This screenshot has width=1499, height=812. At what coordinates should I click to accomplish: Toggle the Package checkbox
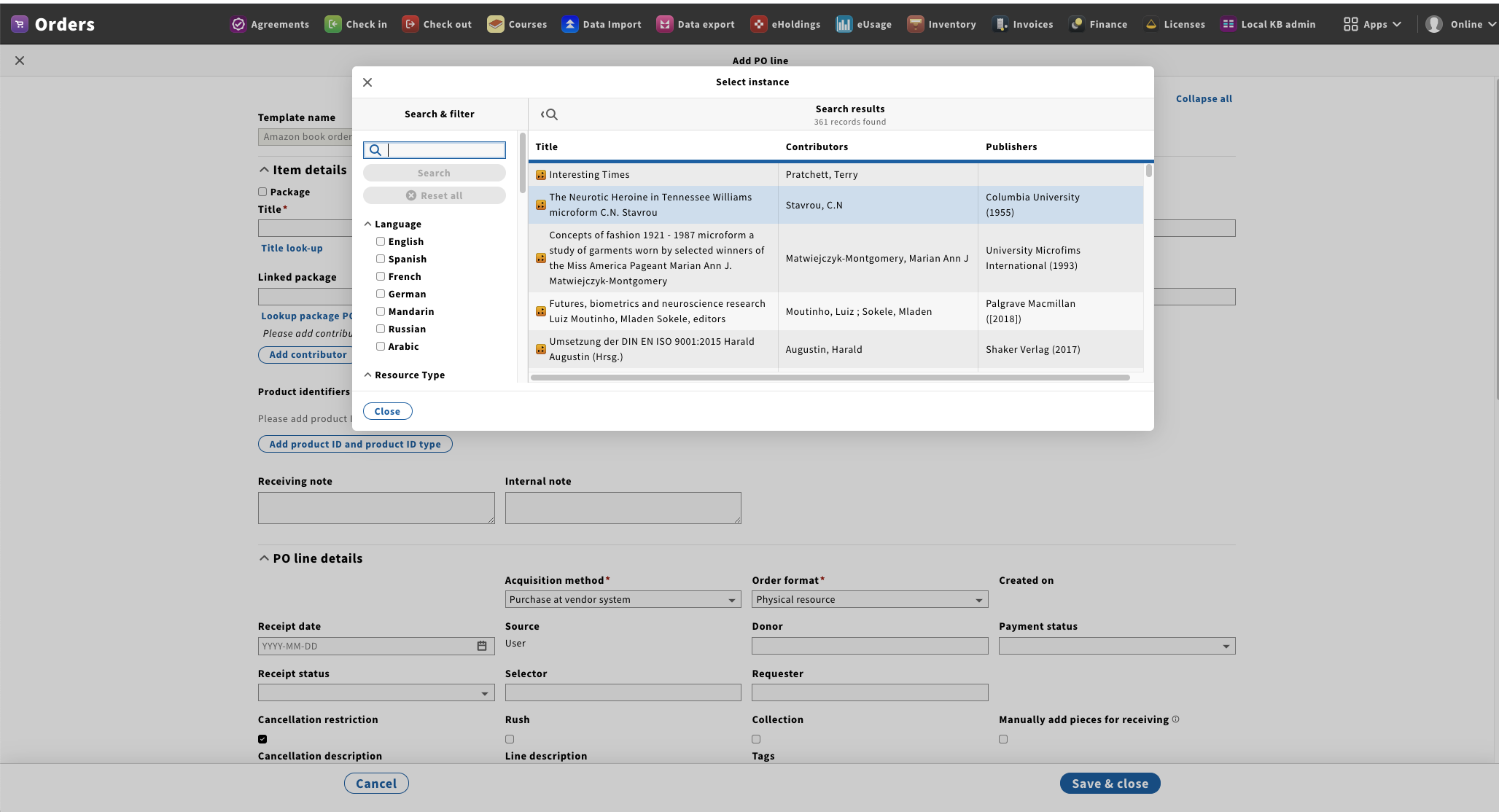[x=262, y=192]
